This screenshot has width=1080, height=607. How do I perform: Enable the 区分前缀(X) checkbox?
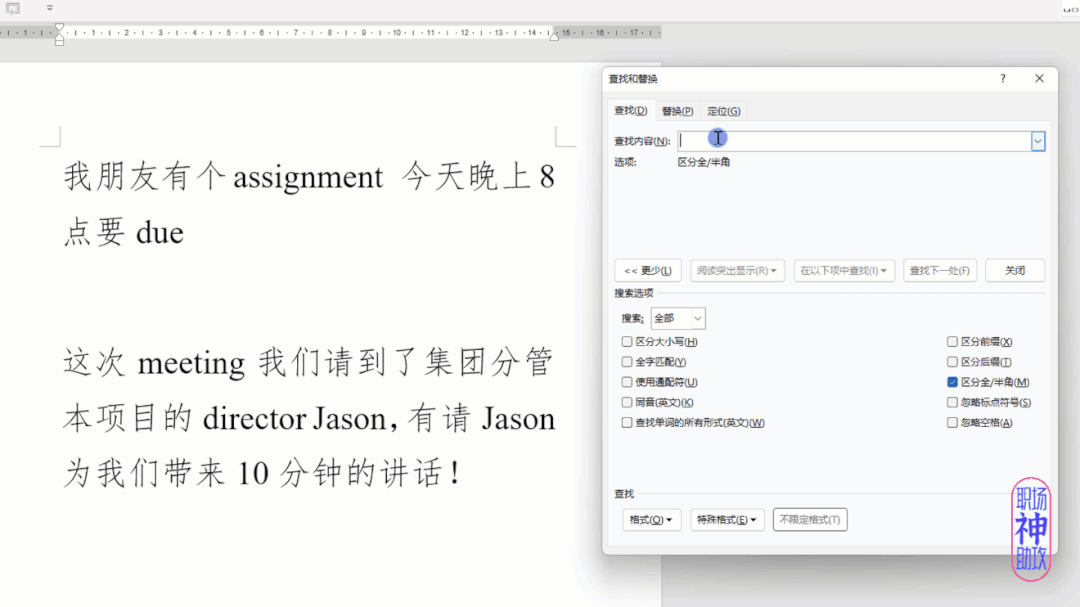[952, 342]
